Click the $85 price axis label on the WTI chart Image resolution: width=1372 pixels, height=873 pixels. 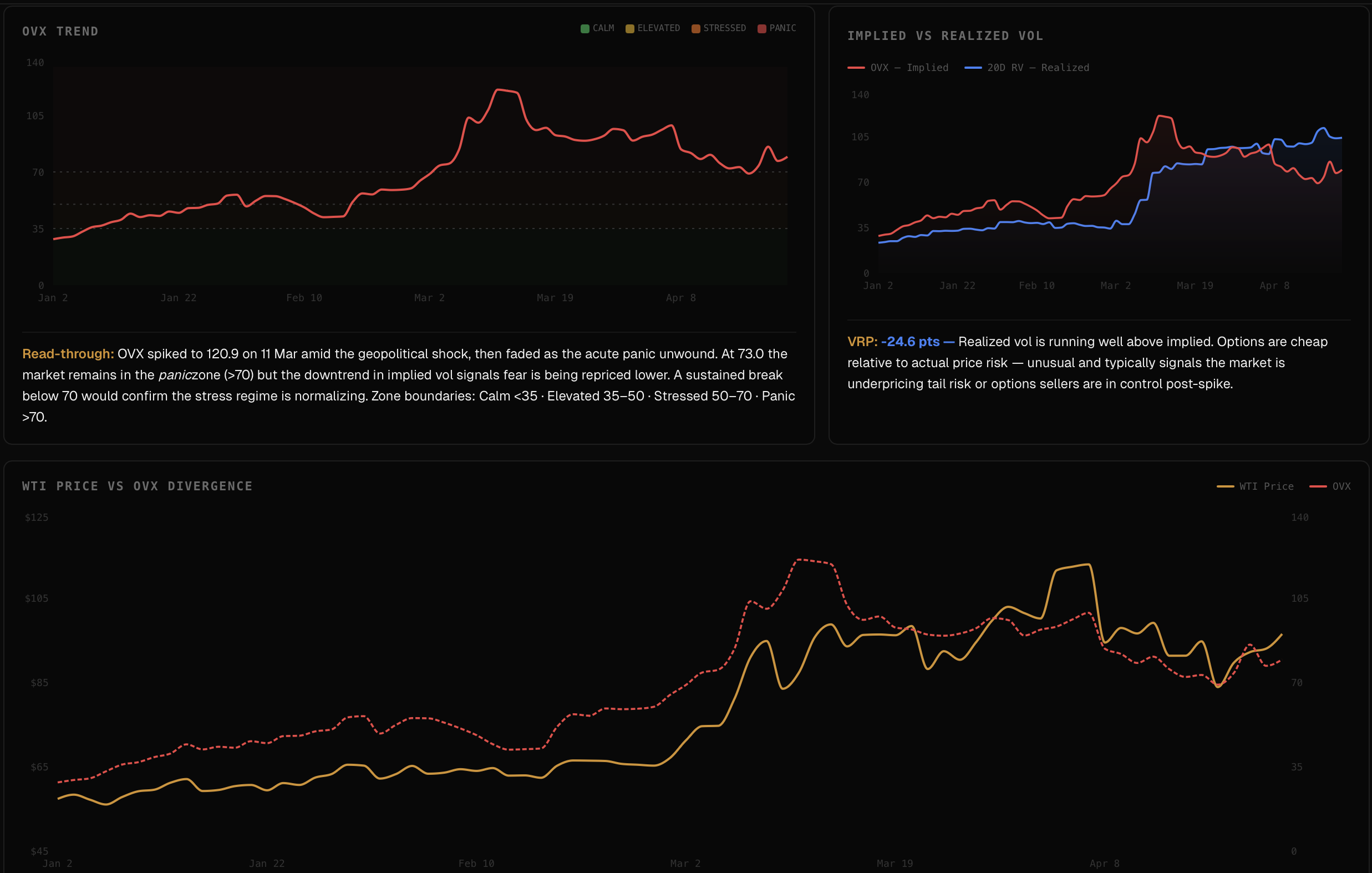click(39, 683)
